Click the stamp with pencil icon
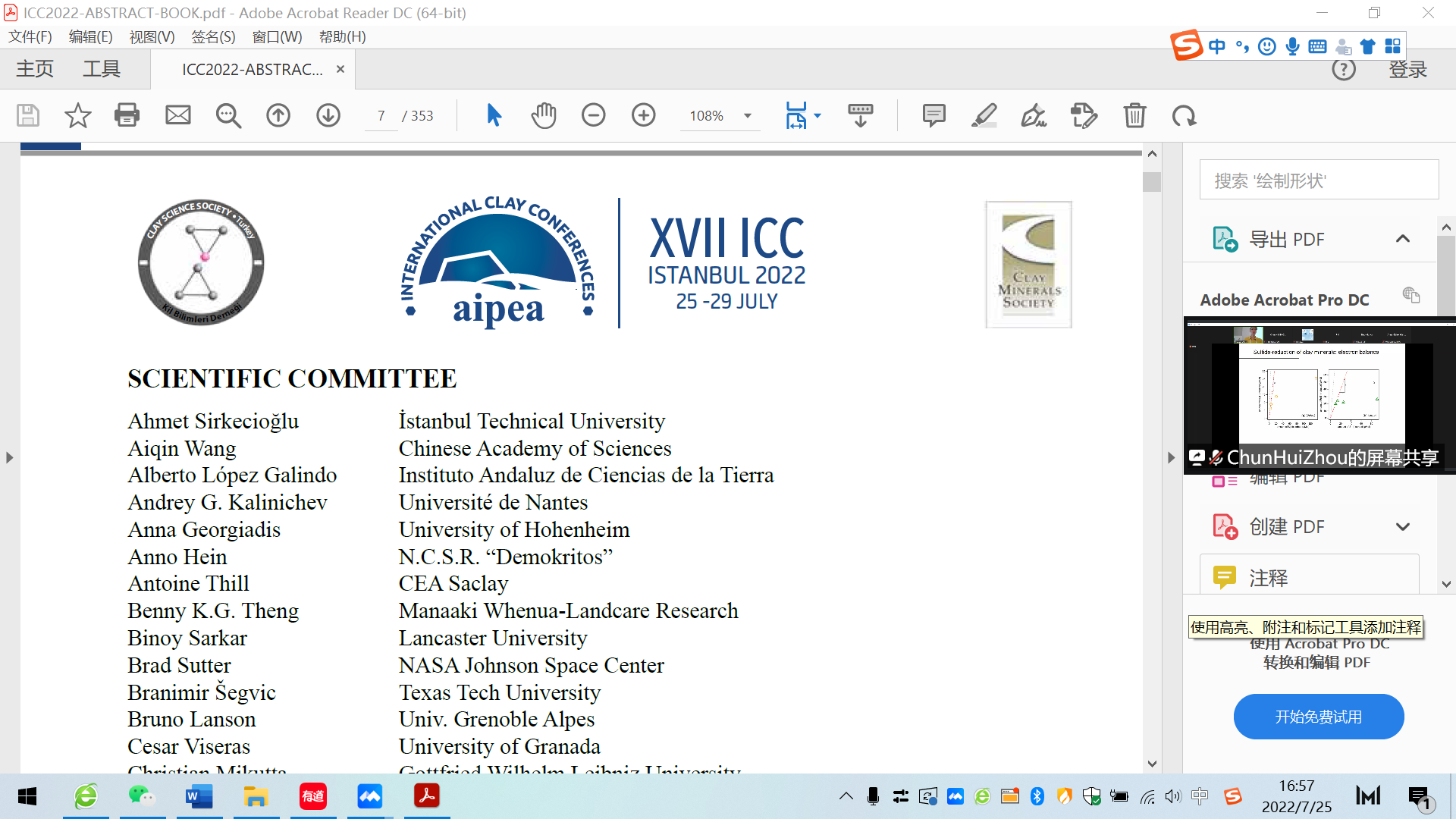 [1084, 115]
